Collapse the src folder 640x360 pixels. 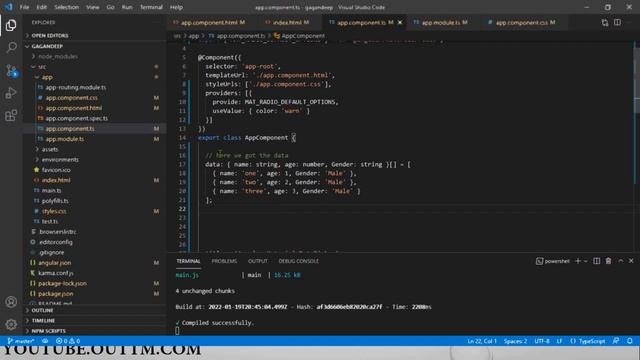(42, 67)
